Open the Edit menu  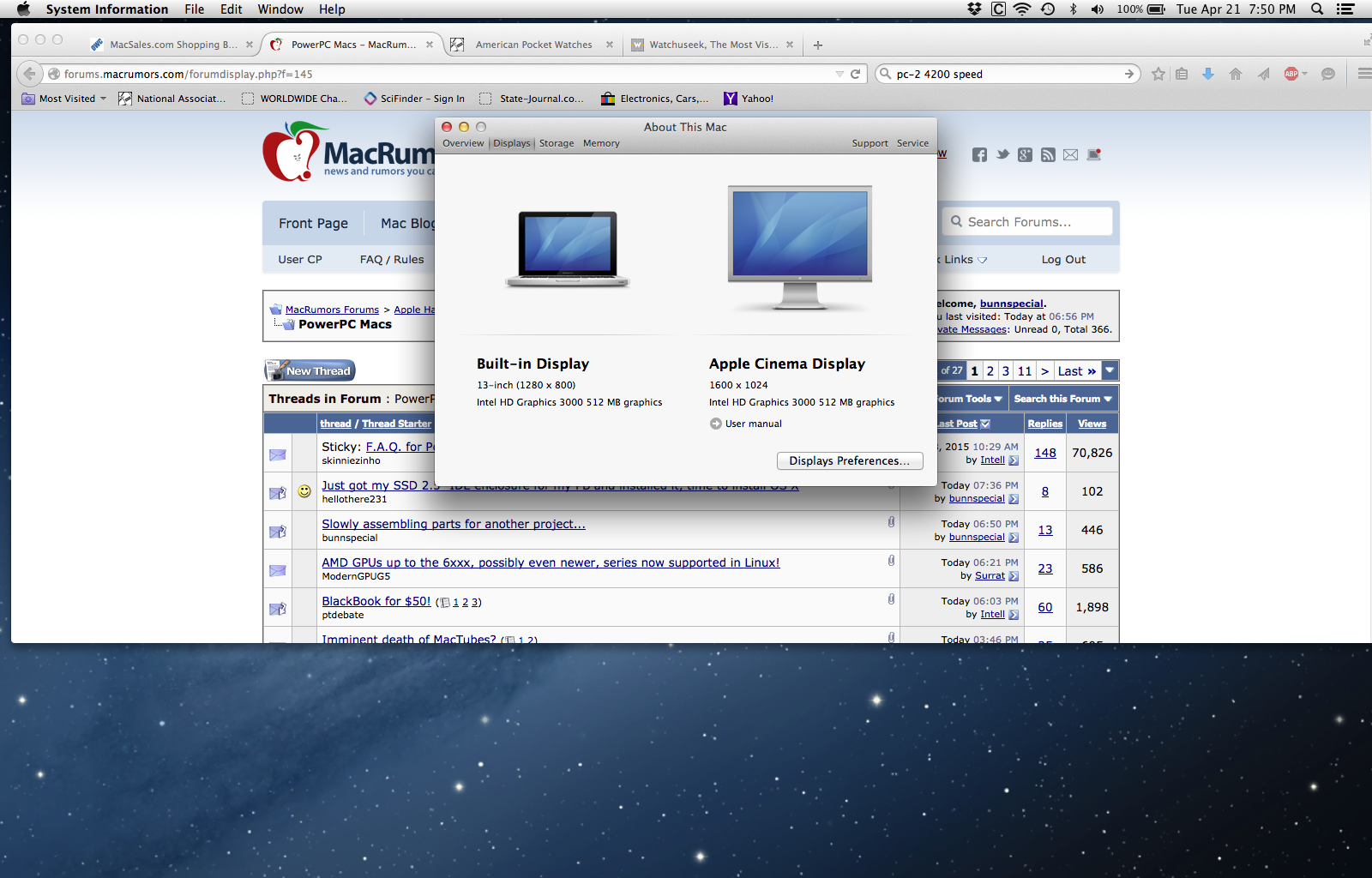tap(232, 9)
